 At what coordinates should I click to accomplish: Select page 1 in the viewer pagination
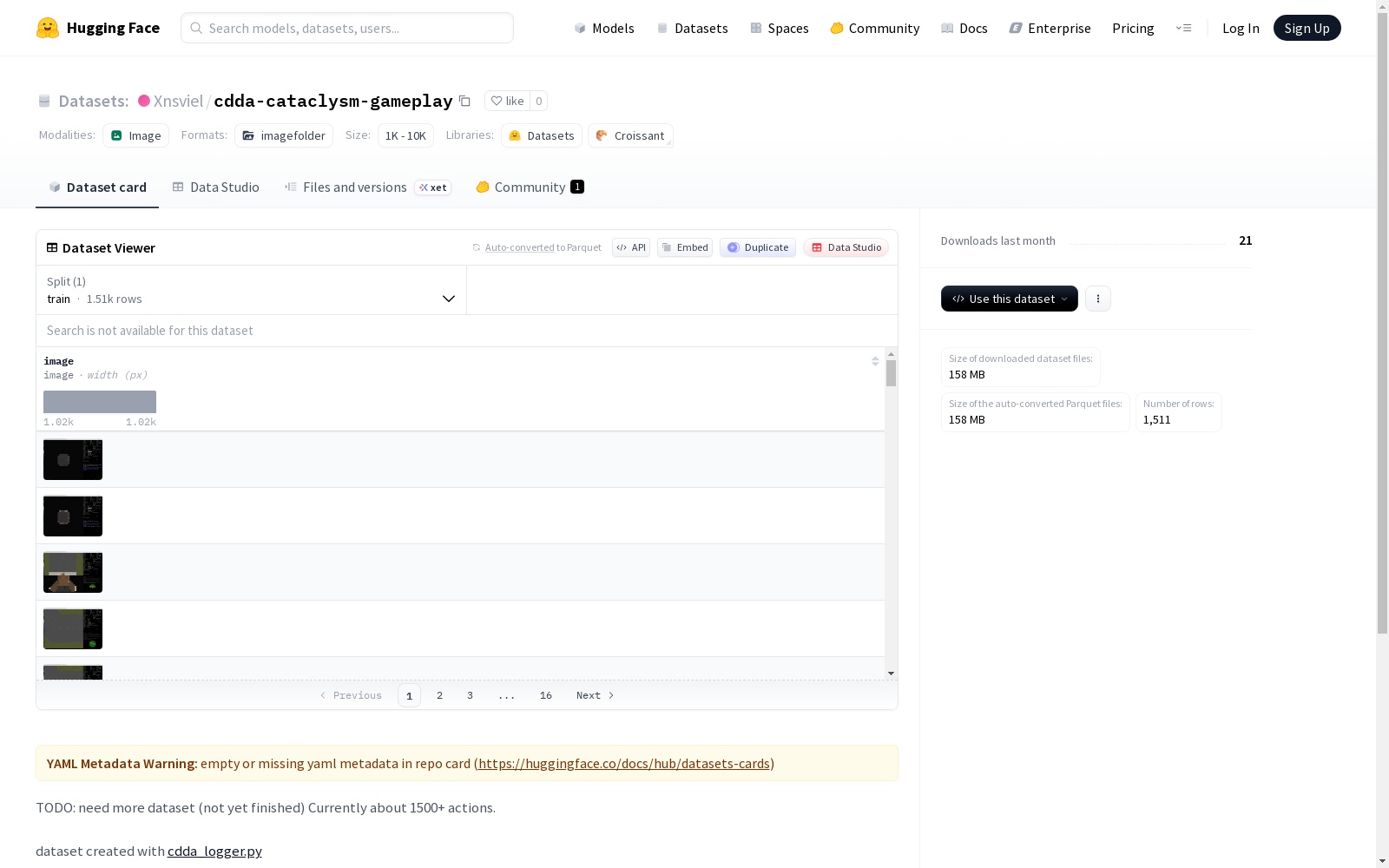tap(410, 695)
